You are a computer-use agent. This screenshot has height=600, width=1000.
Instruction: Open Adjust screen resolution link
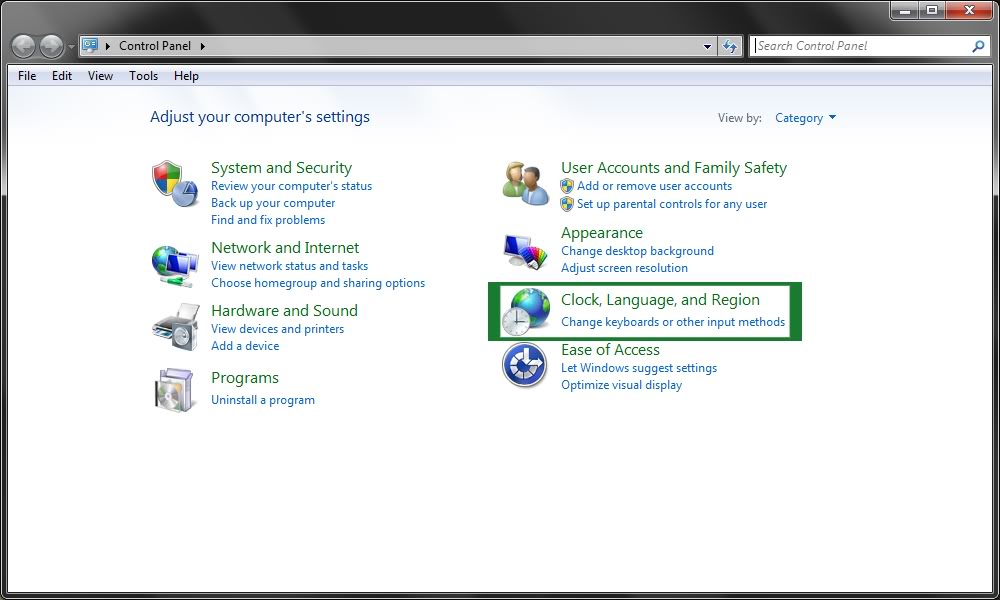[624, 268]
